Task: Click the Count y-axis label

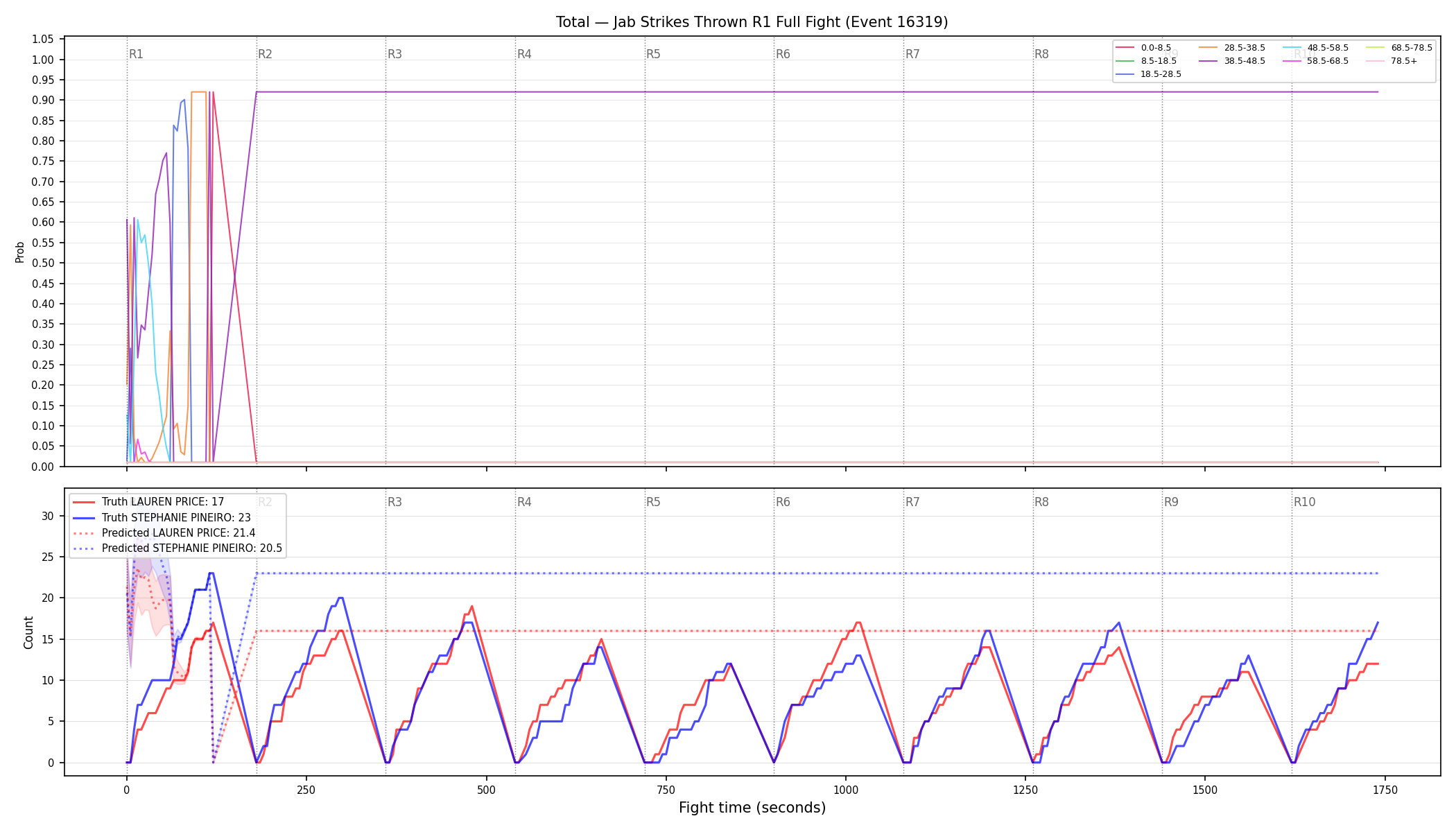Action: pyautogui.click(x=28, y=632)
